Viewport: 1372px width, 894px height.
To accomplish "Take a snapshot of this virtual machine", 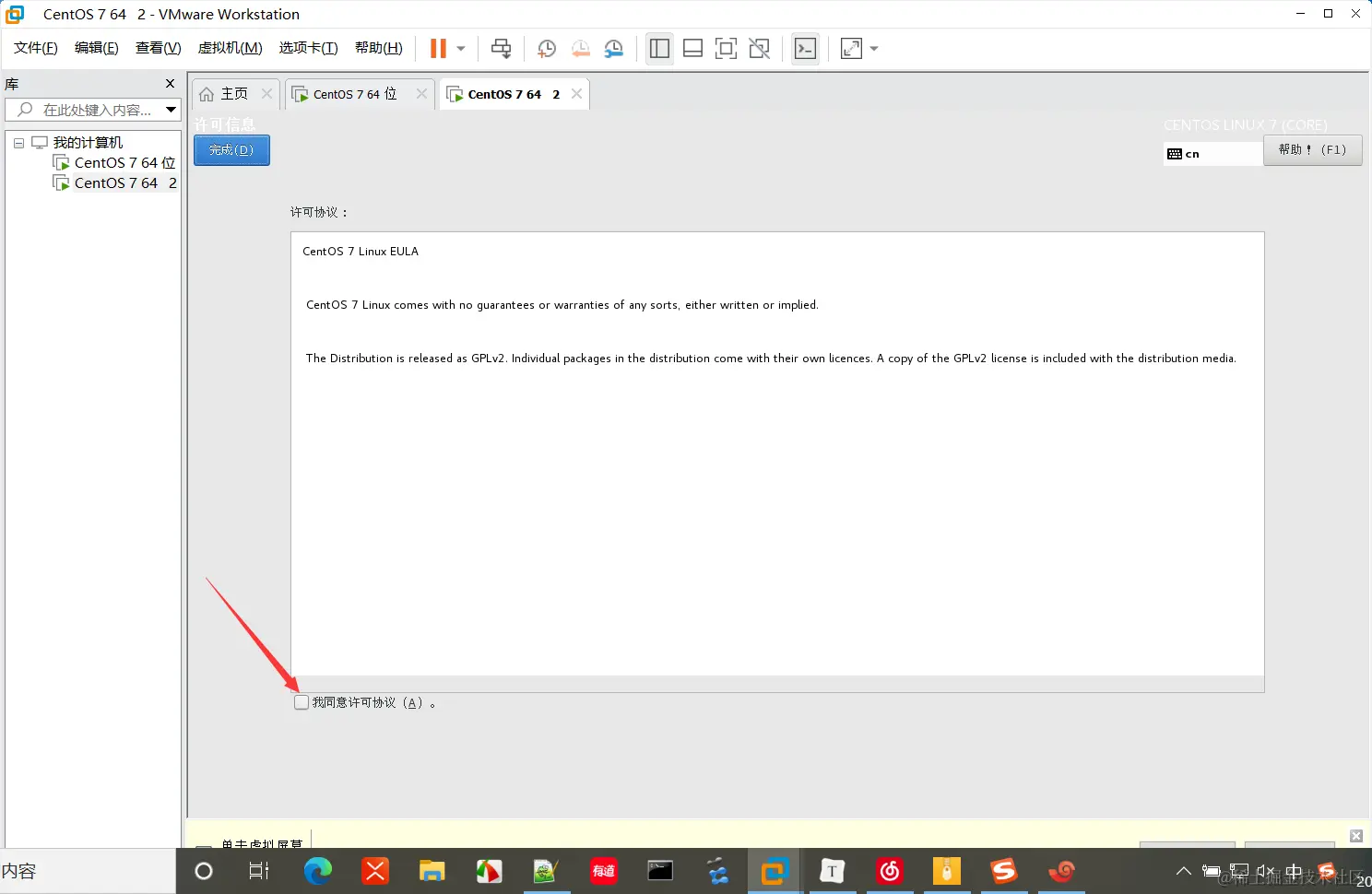I will pos(546,49).
